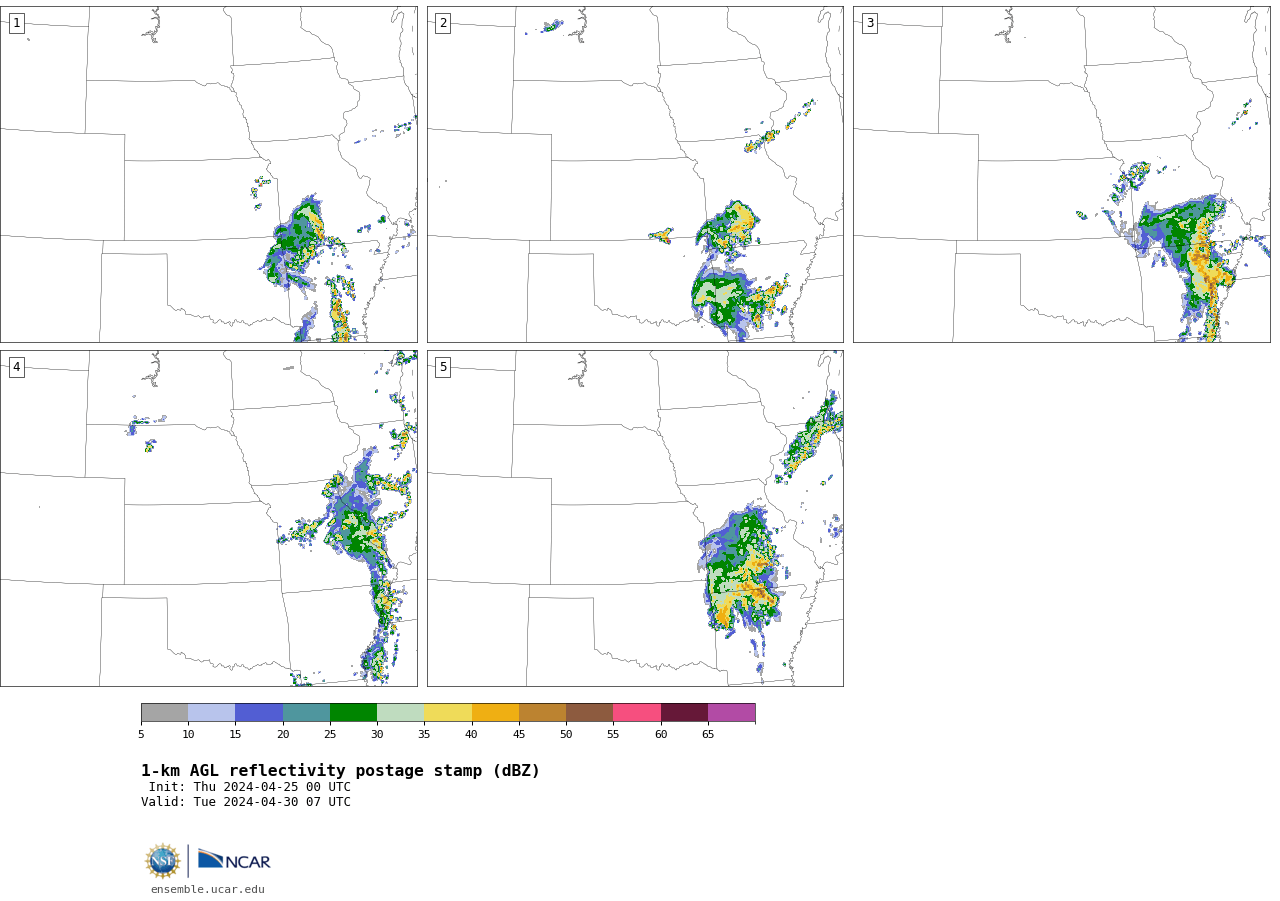Click the dark green 25-30 dBZ swatch
Viewport: 1280px width, 901px height.
pyautogui.click(x=353, y=712)
